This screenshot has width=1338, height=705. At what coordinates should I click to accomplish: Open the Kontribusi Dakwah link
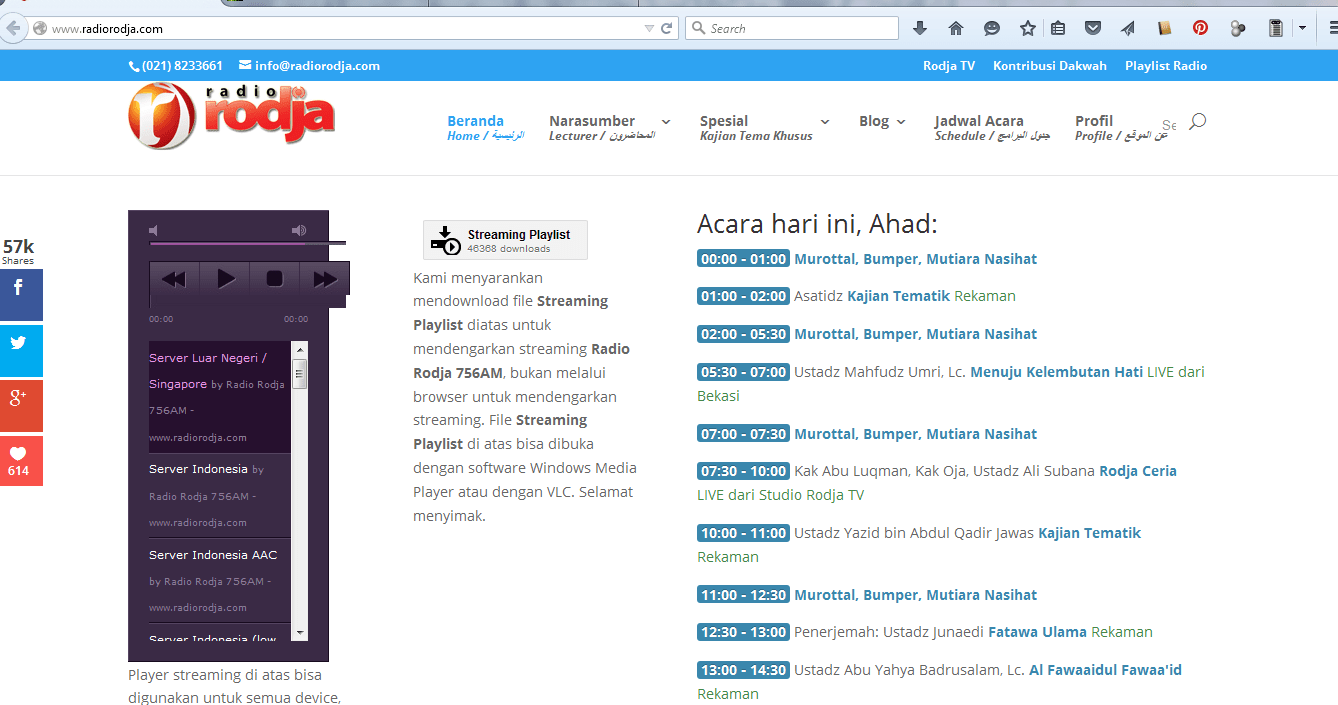point(1050,66)
